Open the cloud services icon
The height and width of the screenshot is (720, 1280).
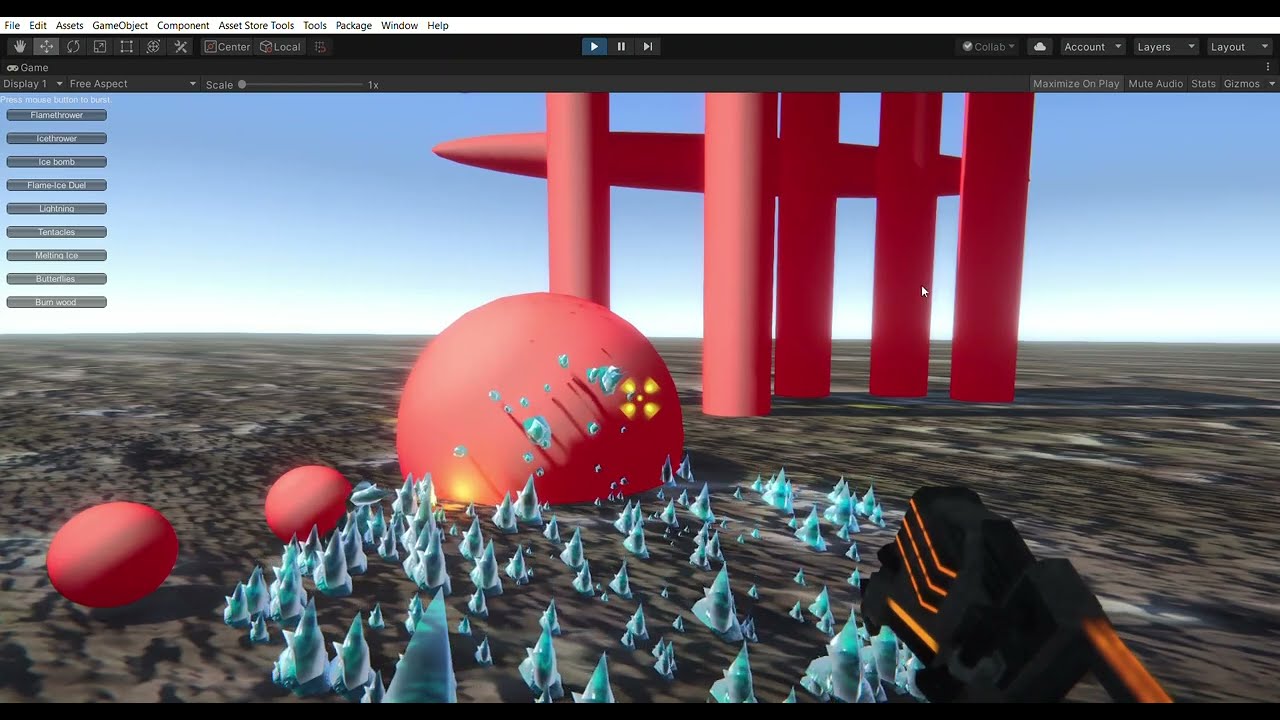1040,47
